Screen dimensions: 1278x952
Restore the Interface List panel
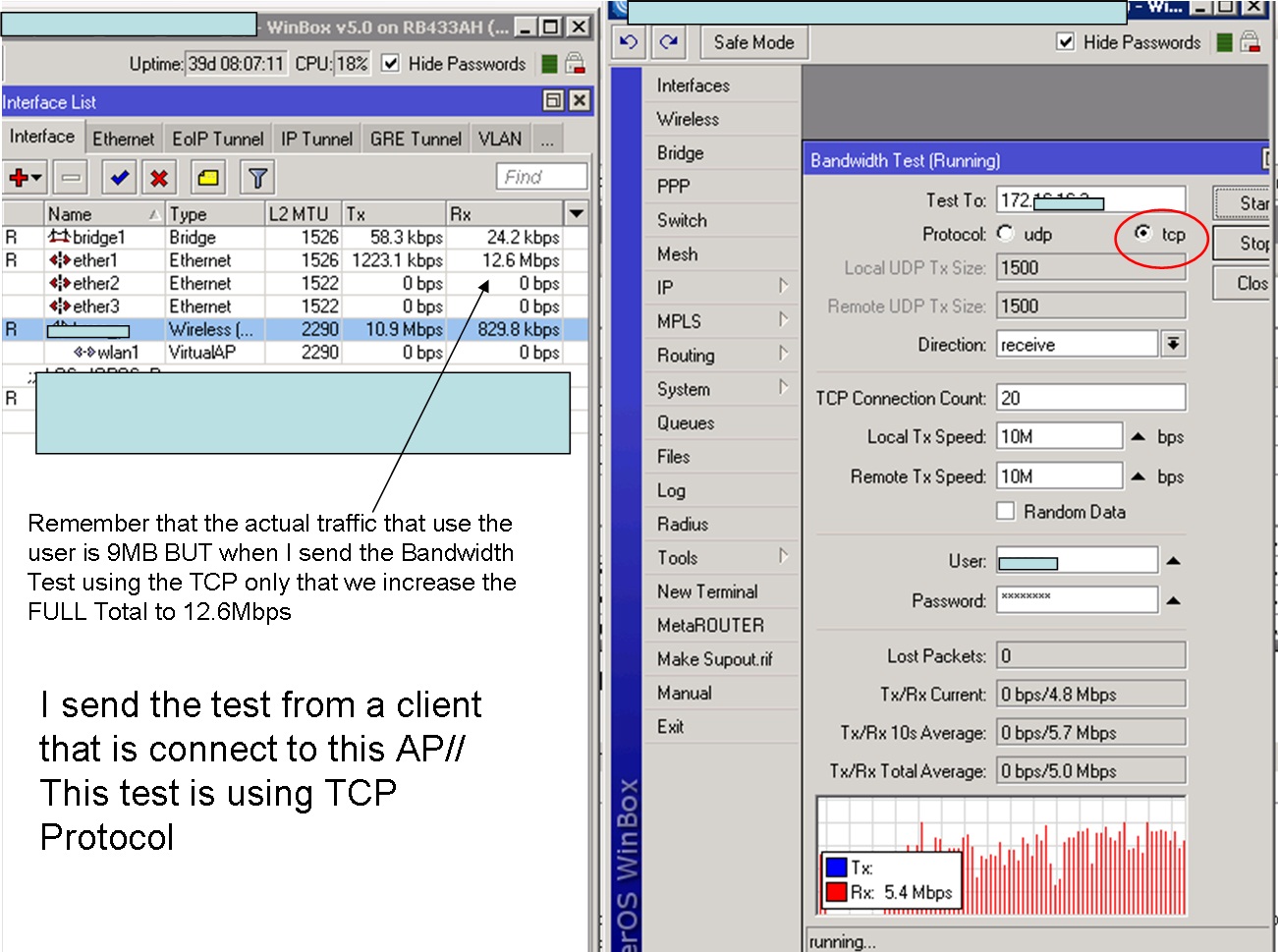tap(554, 100)
